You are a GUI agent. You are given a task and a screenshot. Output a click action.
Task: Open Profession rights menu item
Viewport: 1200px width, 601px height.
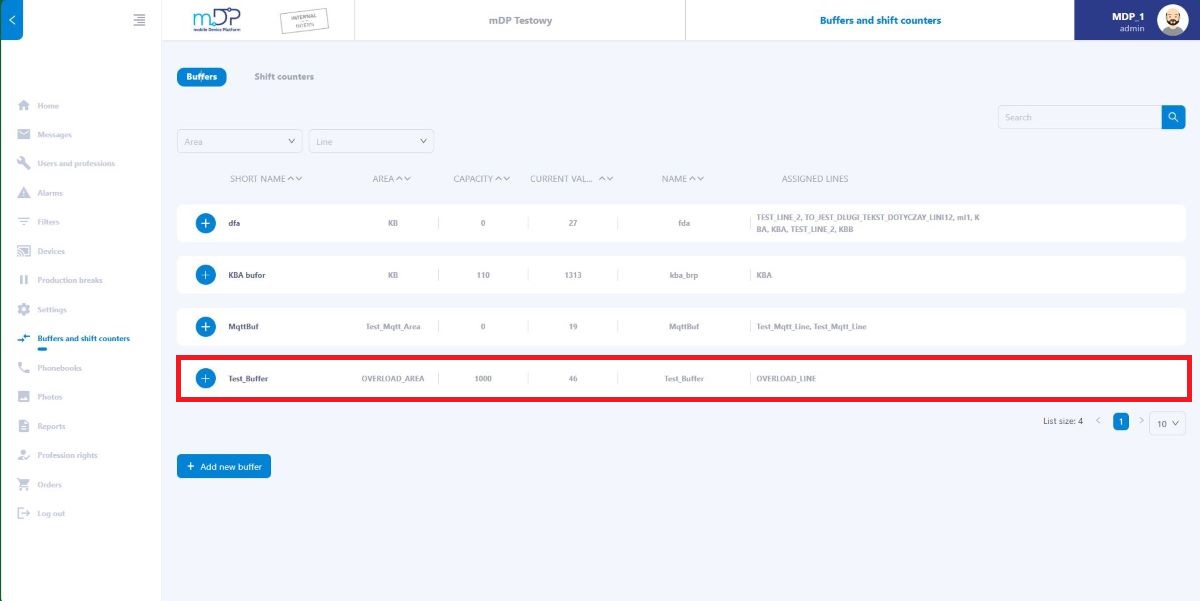tap(68, 455)
